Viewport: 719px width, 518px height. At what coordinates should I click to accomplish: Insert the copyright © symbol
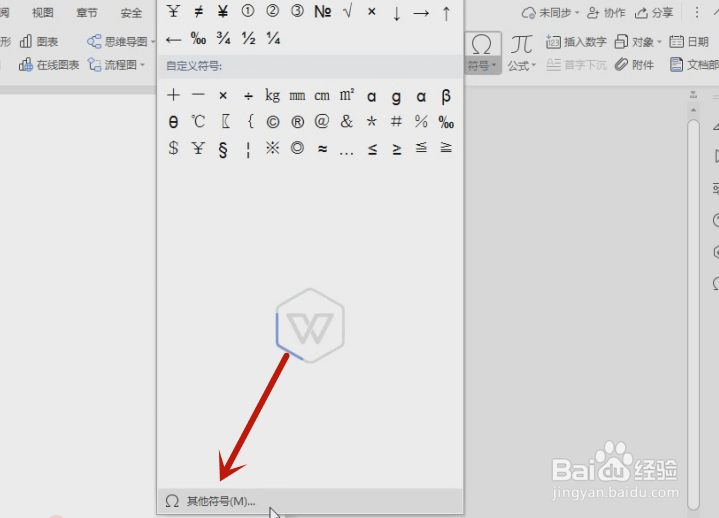tap(273, 122)
